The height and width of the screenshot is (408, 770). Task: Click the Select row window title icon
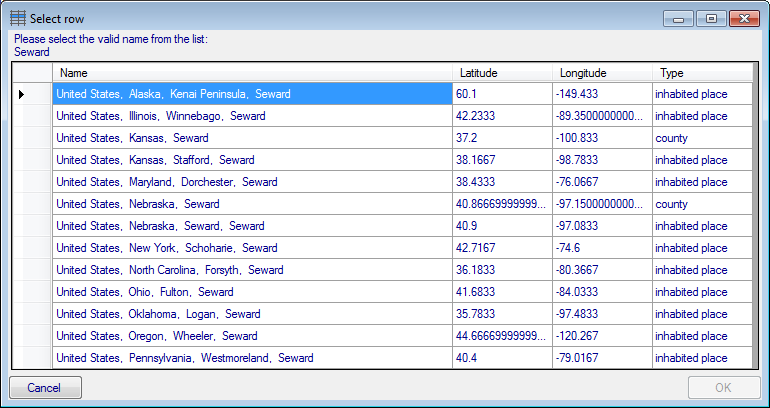point(18,18)
